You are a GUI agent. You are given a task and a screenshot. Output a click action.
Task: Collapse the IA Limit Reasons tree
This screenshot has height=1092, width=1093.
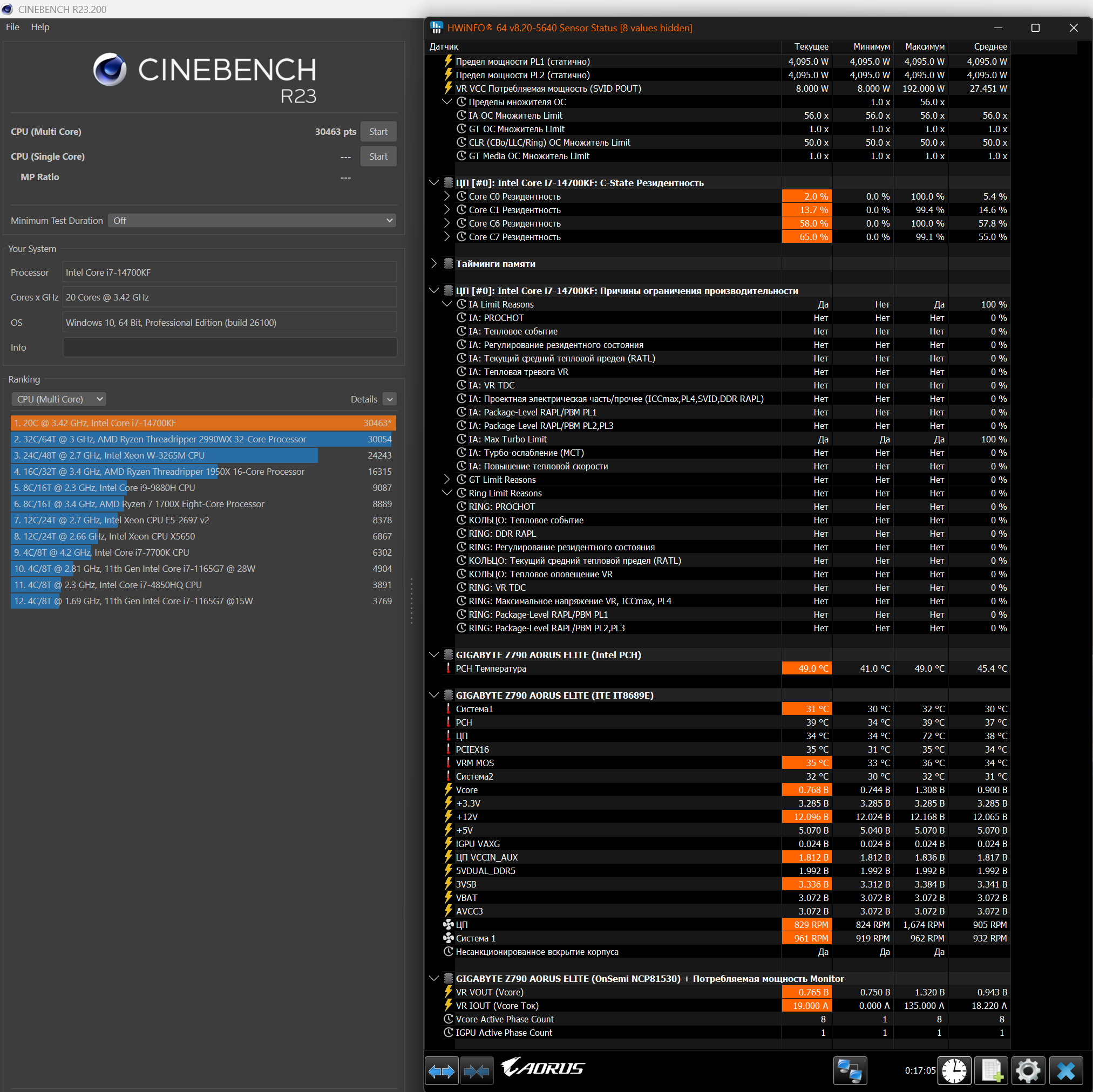tap(447, 304)
